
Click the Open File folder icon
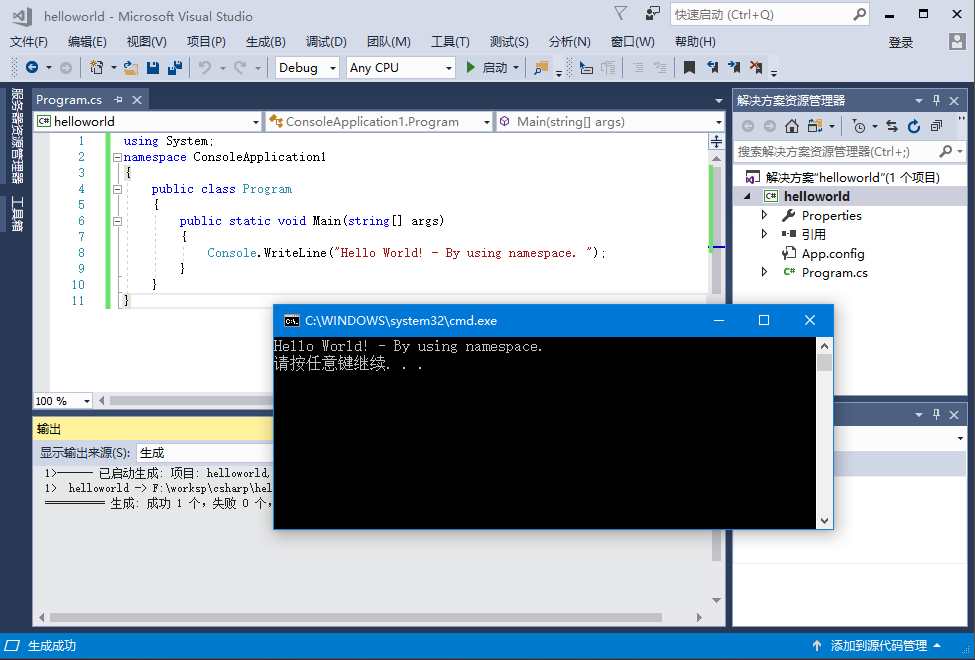tap(130, 68)
